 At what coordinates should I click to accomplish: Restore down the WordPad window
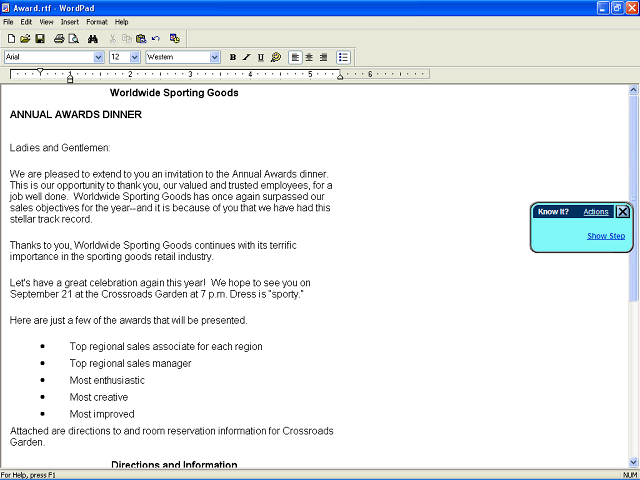coord(618,8)
